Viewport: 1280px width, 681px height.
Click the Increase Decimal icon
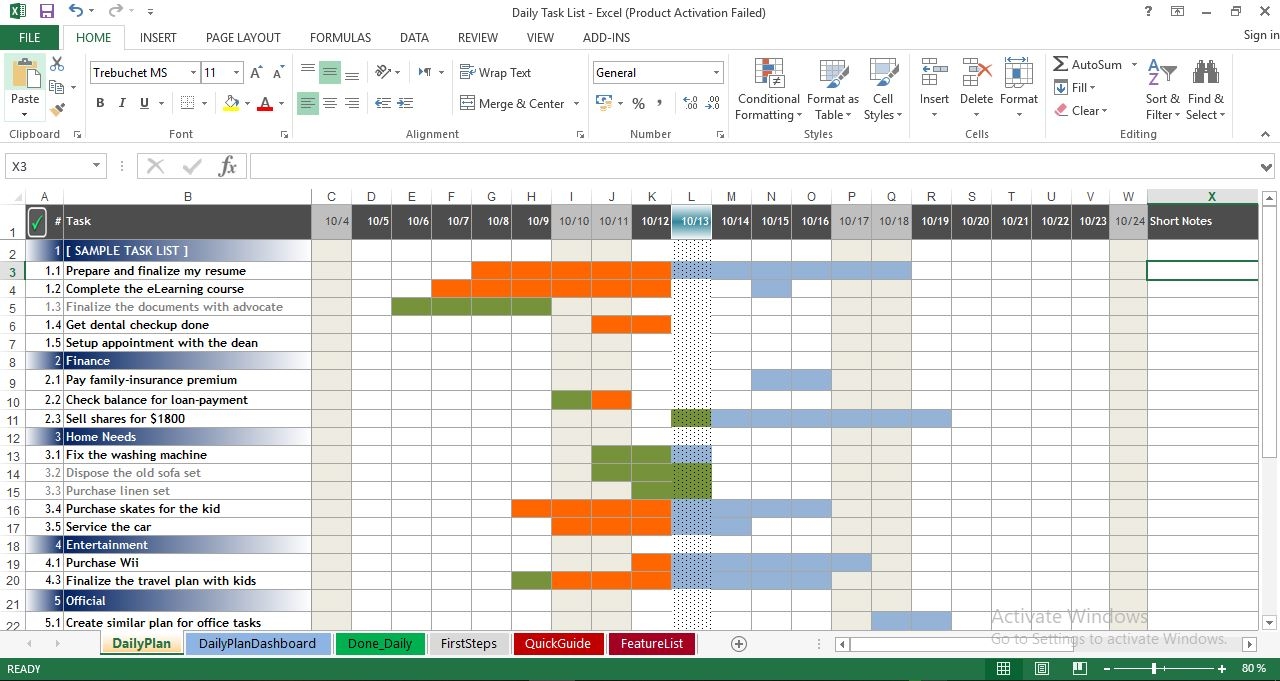[x=689, y=103]
